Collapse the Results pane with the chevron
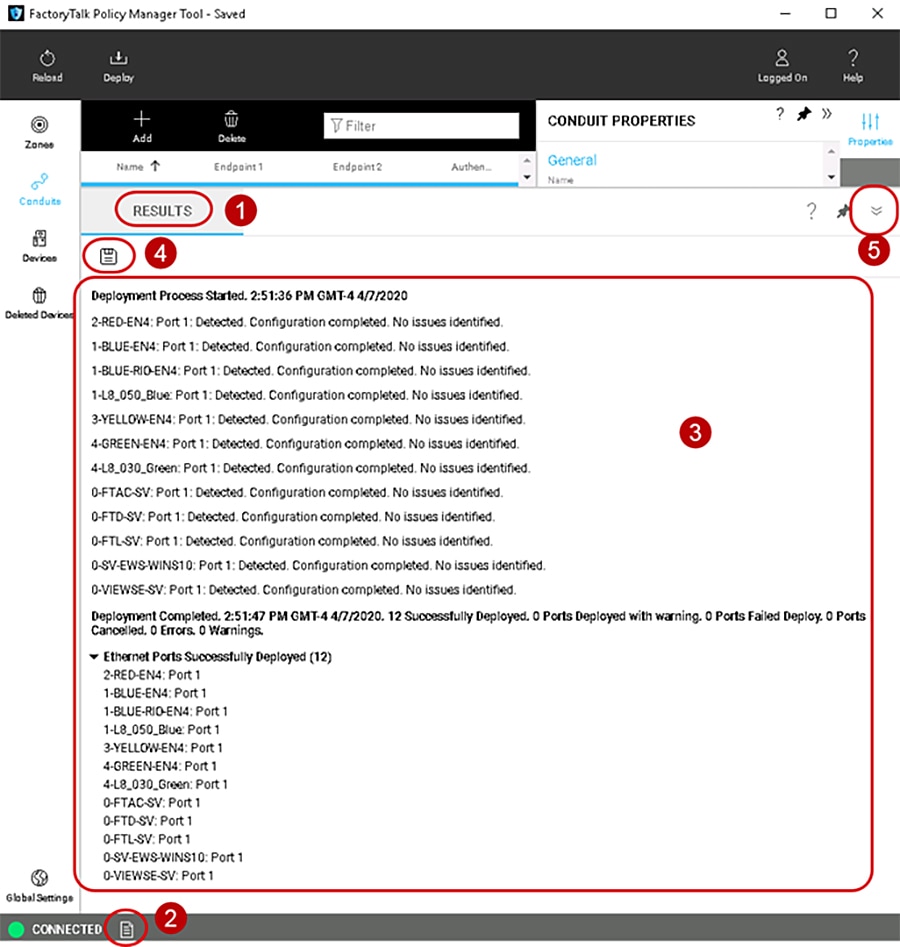 point(876,211)
